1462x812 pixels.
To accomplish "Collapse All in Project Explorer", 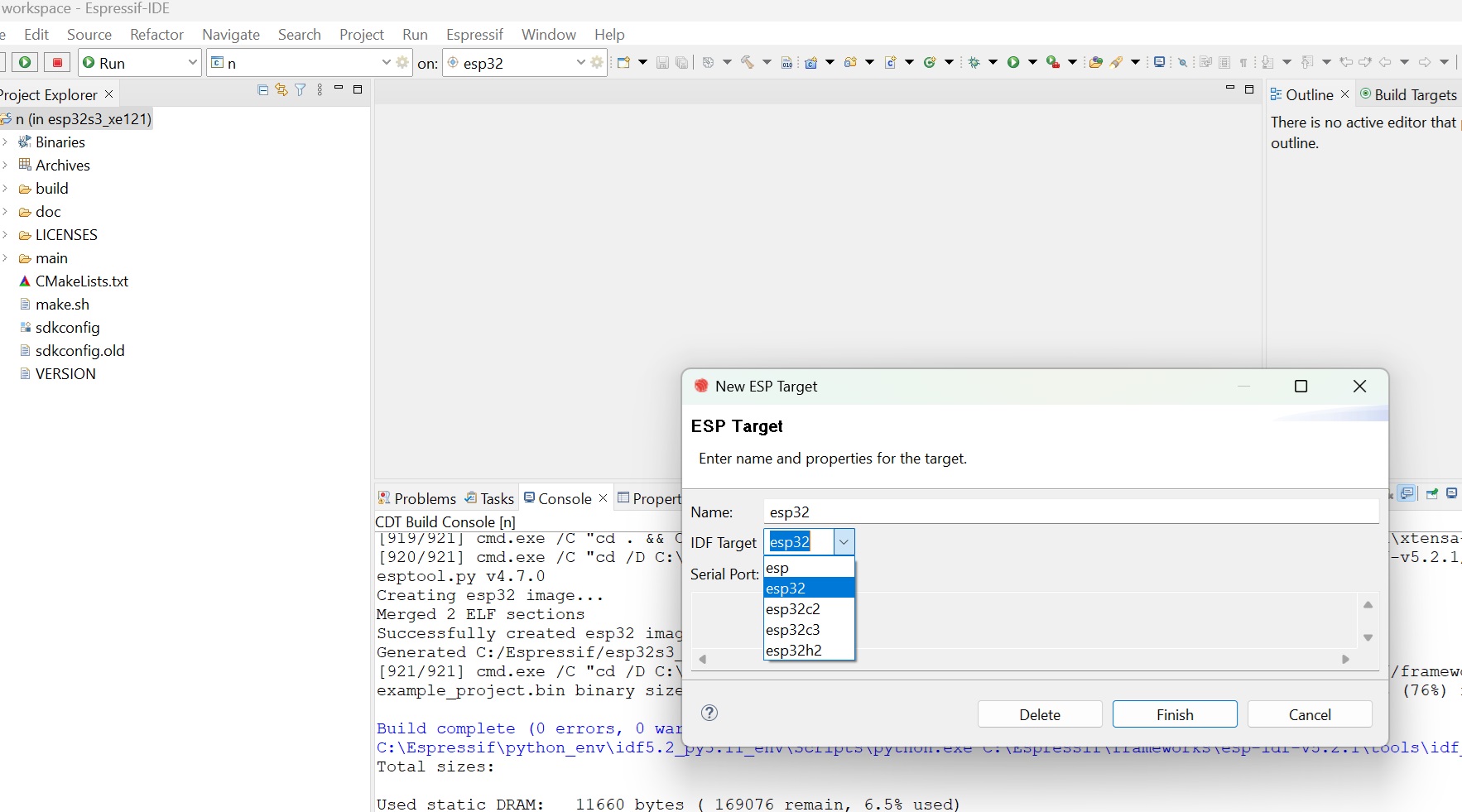I will pyautogui.click(x=262, y=89).
